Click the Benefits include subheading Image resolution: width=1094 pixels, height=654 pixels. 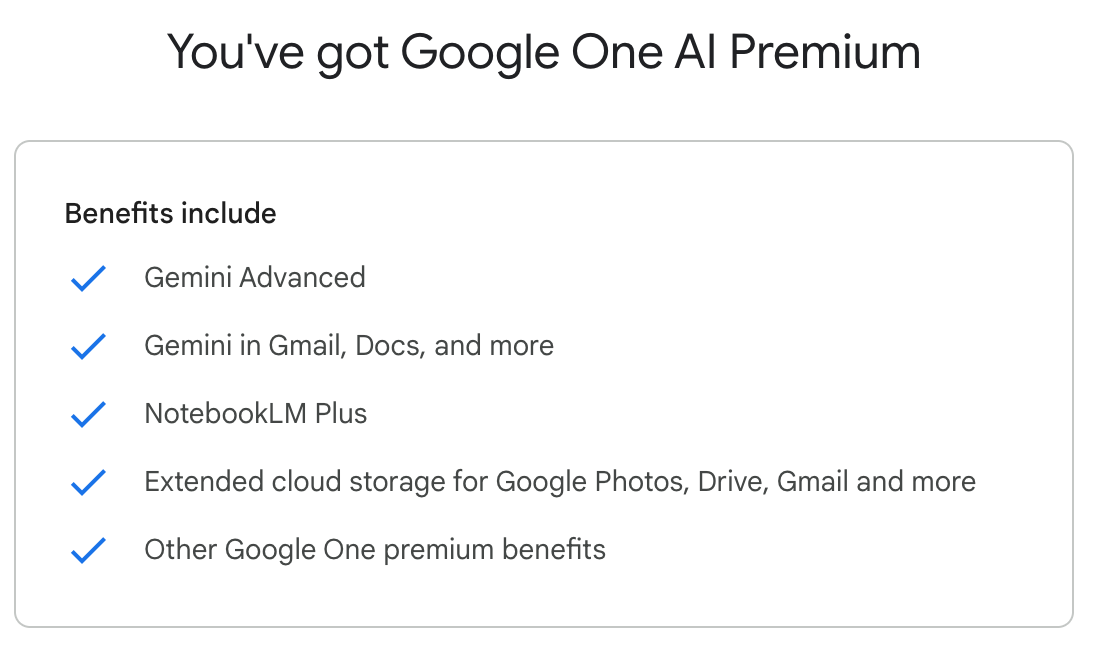(x=170, y=214)
